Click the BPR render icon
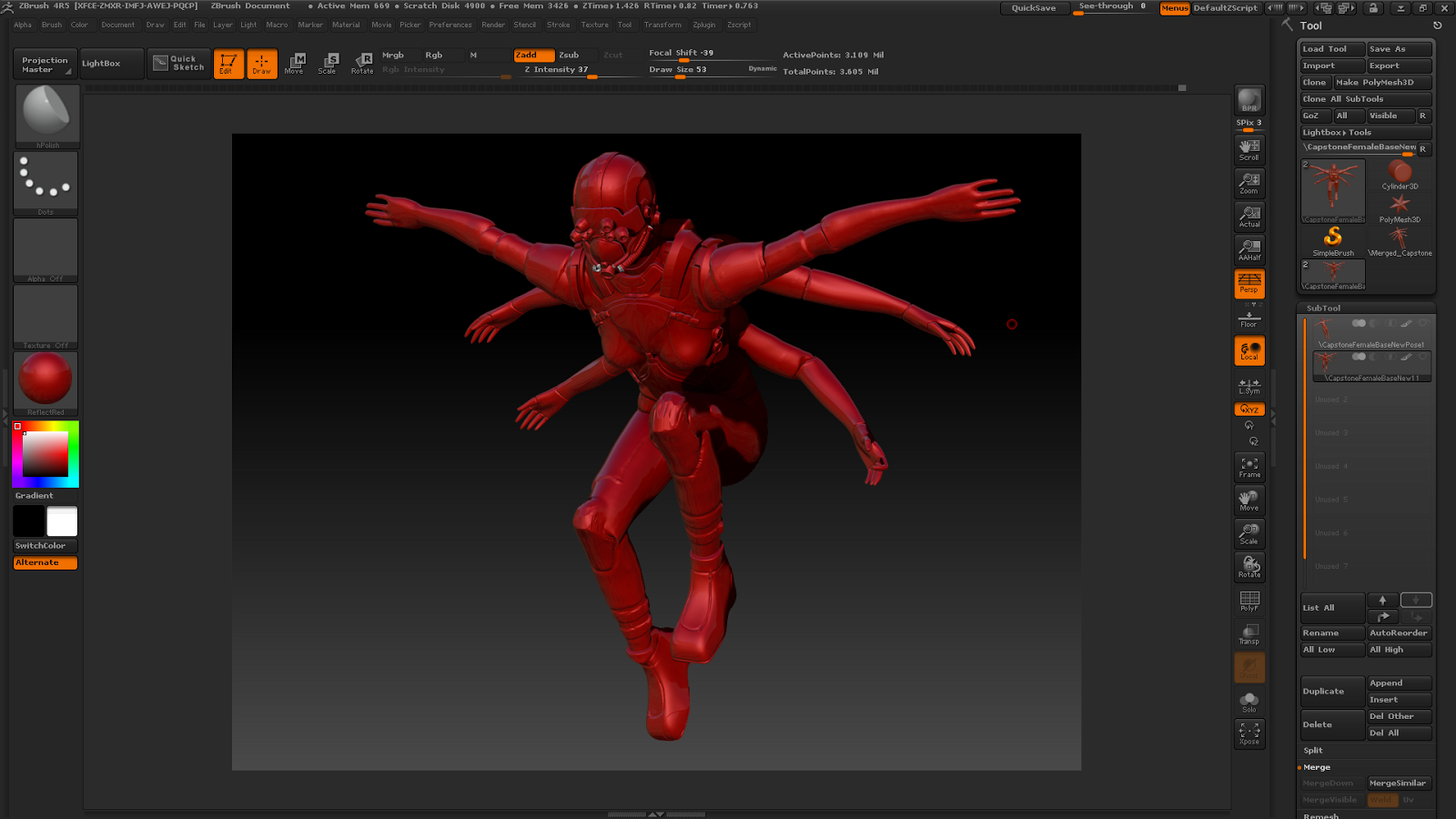 [x=1249, y=101]
